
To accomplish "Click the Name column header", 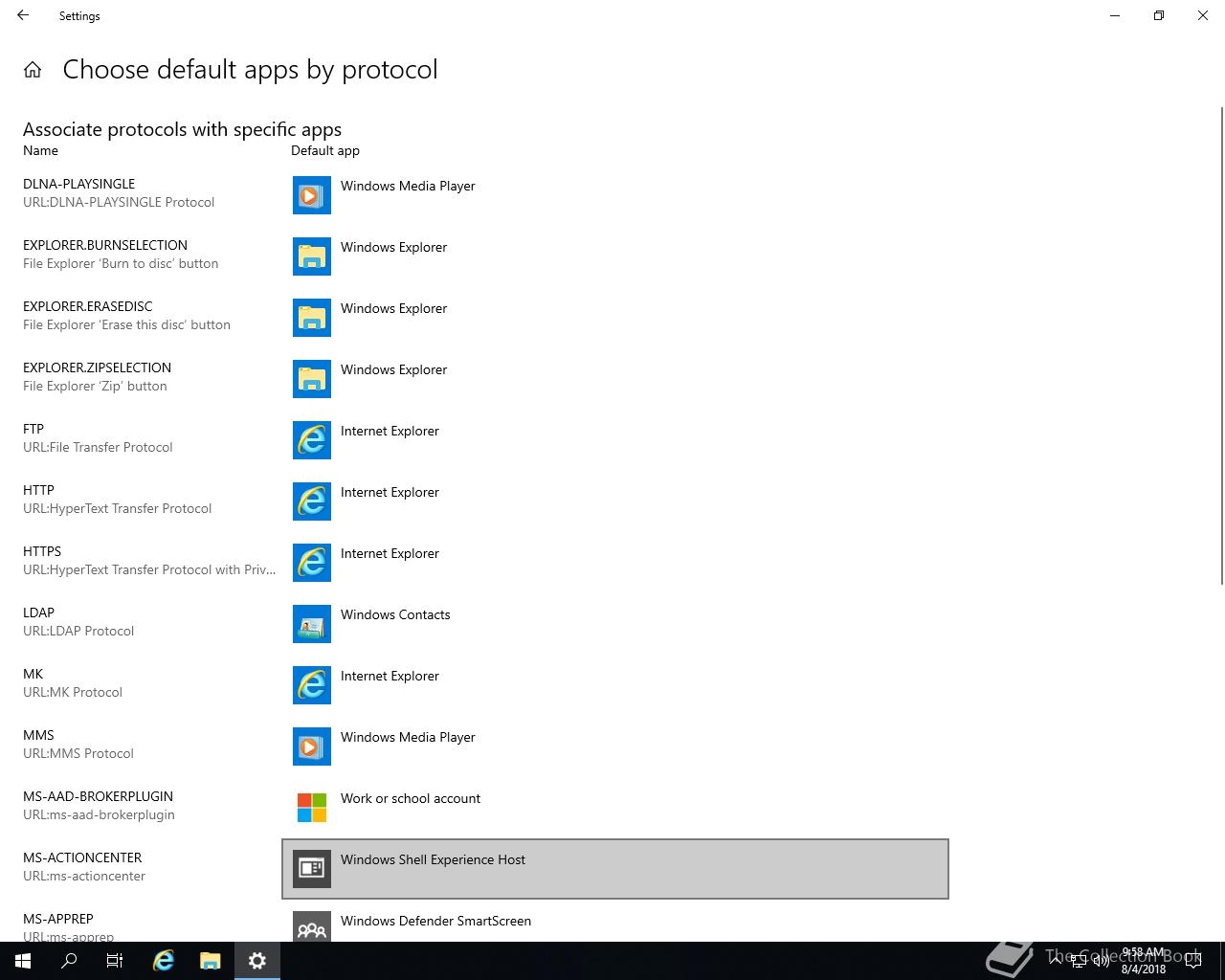I will tap(40, 150).
